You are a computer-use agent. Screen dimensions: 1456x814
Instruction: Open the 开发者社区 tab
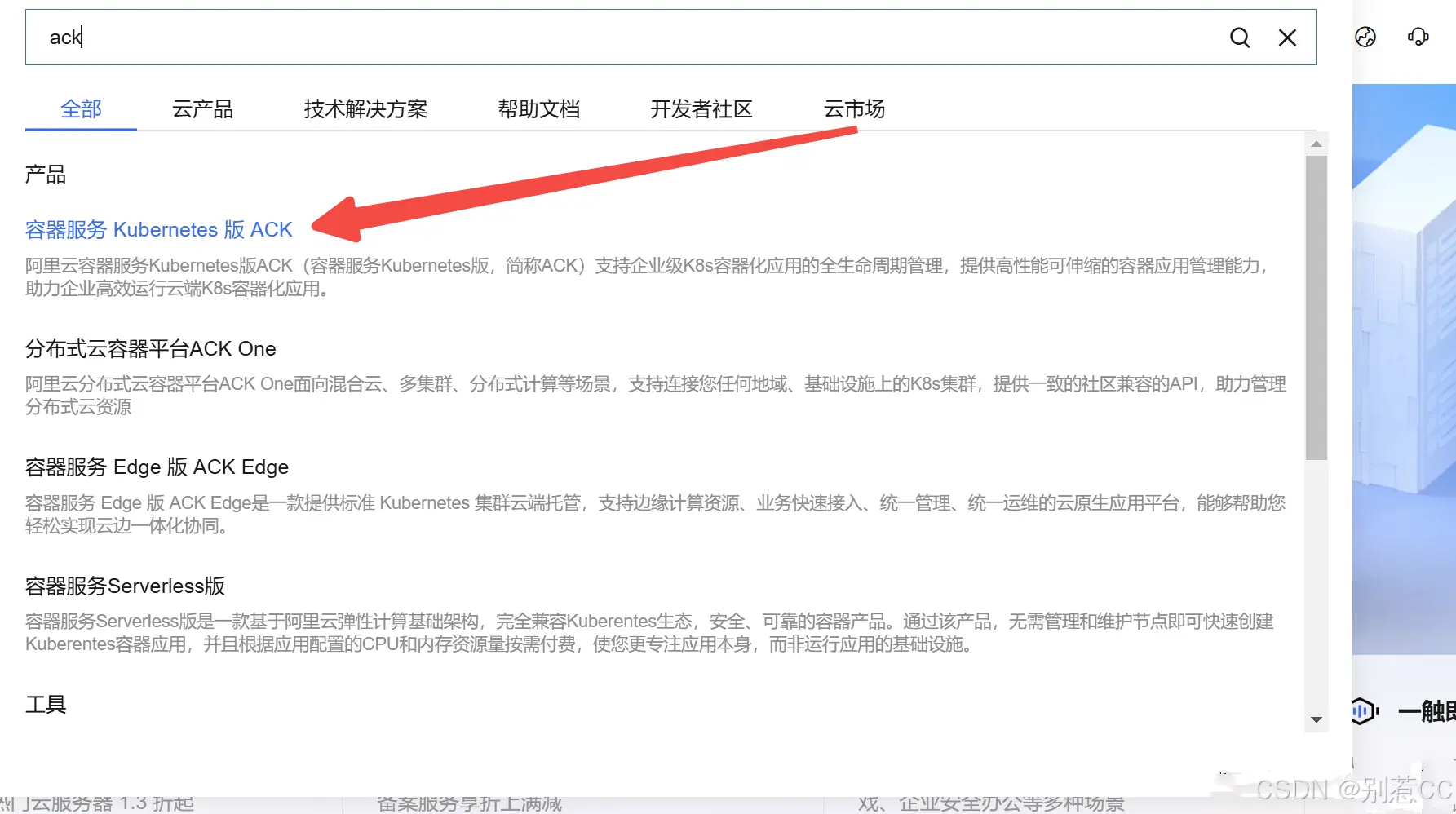click(x=701, y=108)
